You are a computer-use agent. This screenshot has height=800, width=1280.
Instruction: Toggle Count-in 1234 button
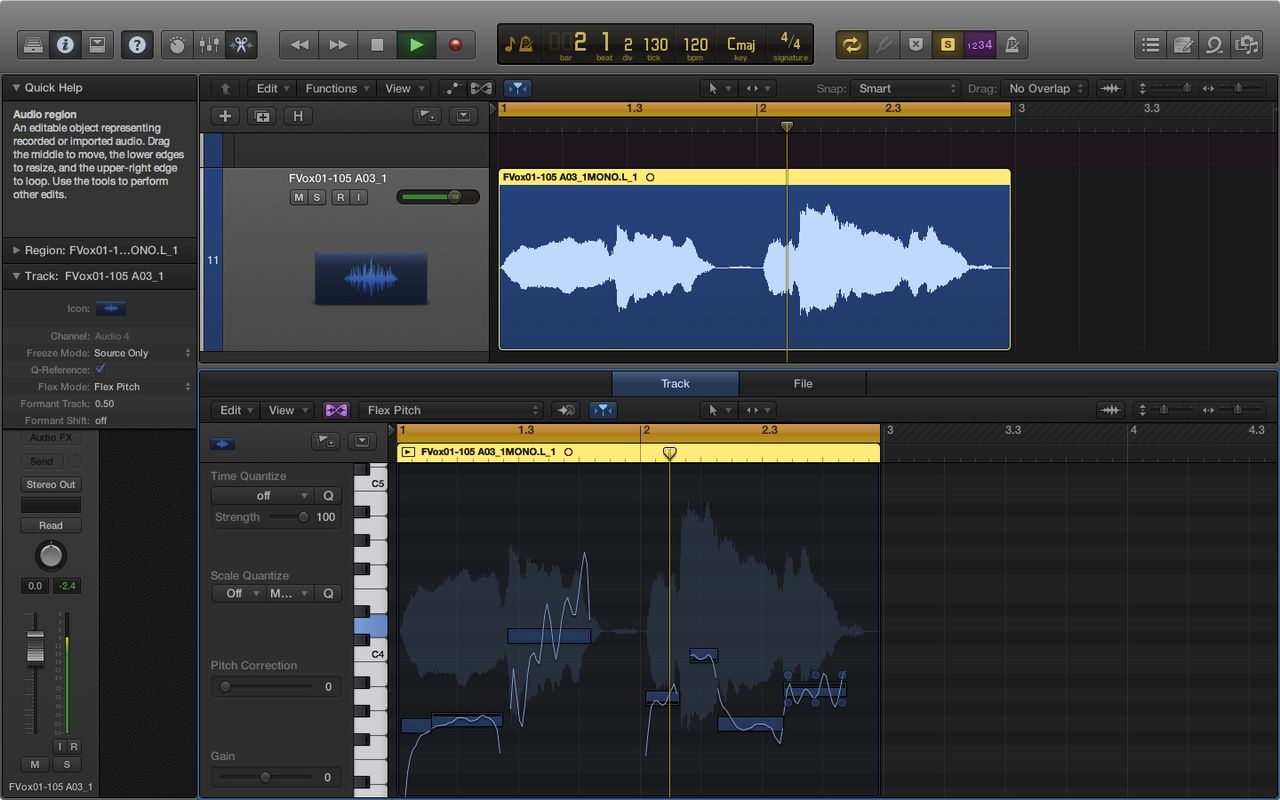tap(979, 44)
